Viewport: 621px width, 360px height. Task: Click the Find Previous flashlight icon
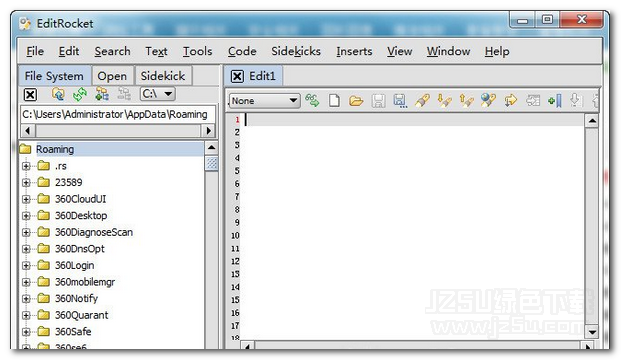pyautogui.click(x=467, y=101)
